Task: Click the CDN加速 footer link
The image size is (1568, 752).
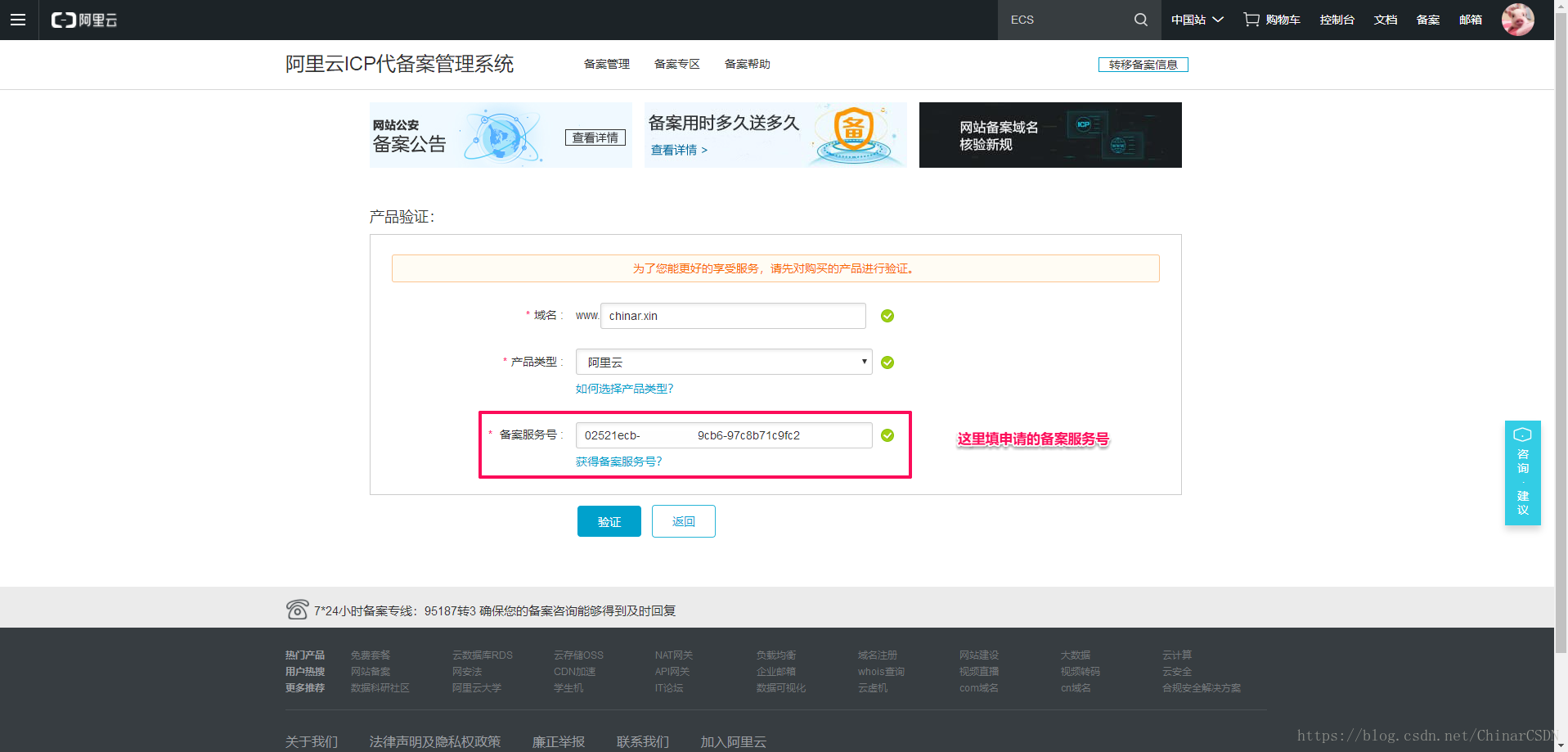Action: (575, 671)
